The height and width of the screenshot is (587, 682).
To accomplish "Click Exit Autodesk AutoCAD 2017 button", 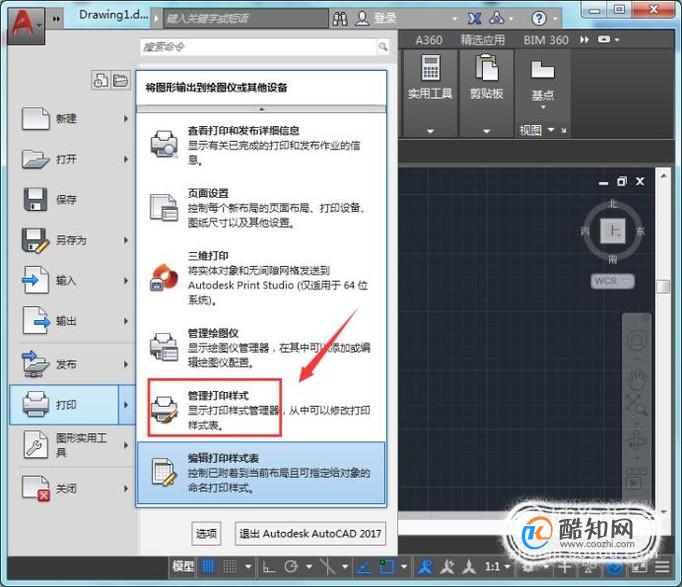I will pyautogui.click(x=310, y=534).
